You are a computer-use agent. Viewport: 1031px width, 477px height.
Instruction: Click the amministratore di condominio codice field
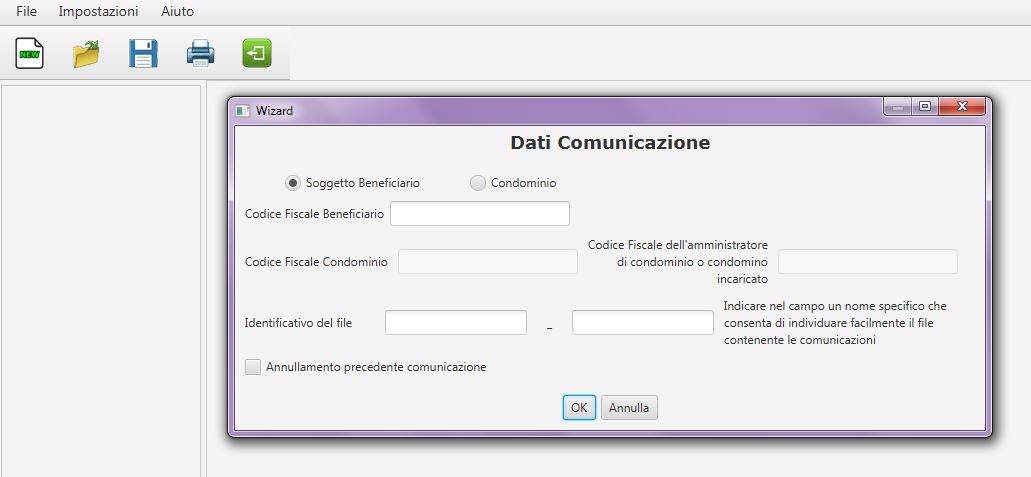tap(868, 262)
